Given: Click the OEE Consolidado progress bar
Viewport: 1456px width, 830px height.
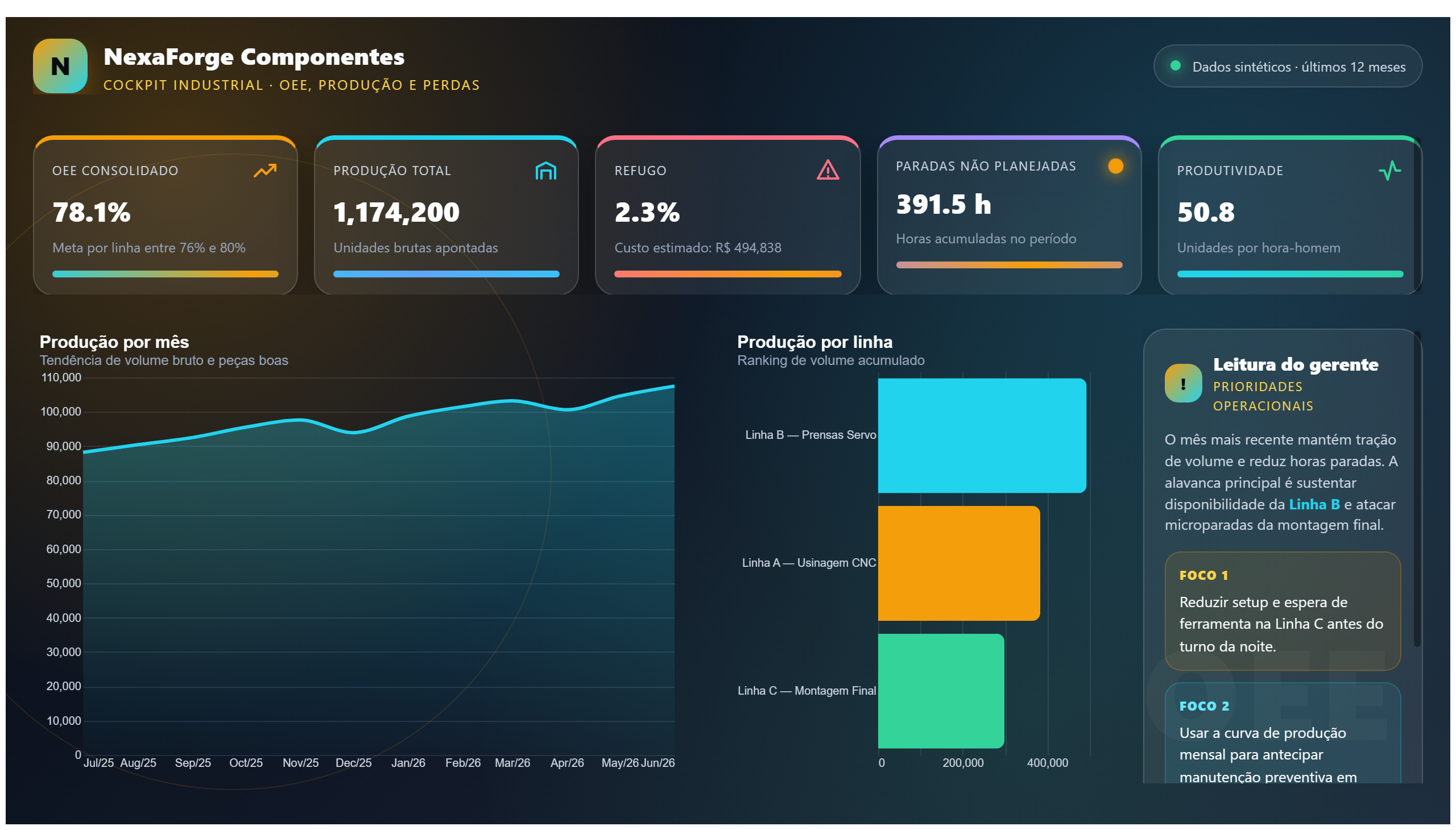Looking at the screenshot, I should click(x=166, y=274).
